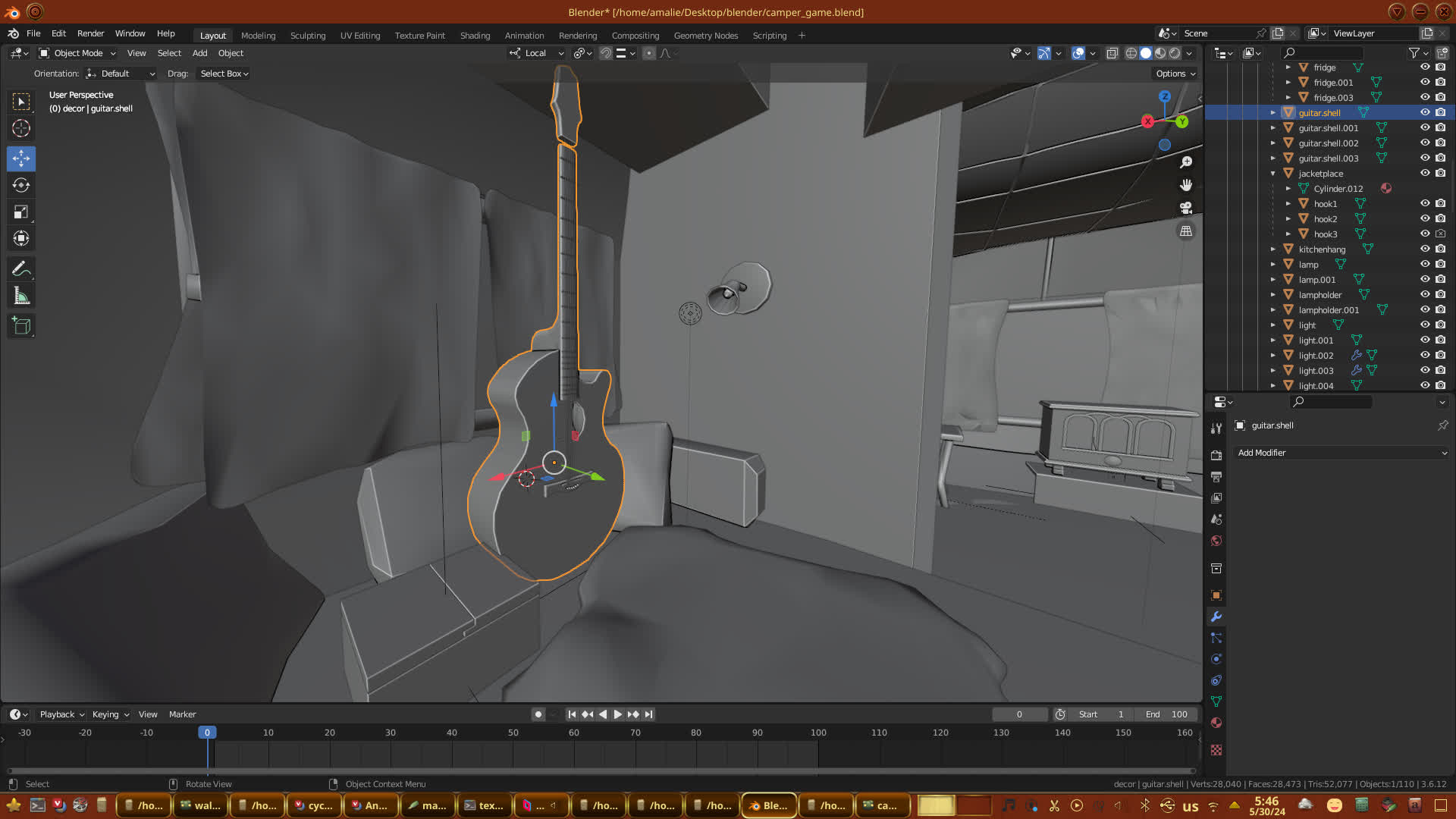Toggle X-ray shading mode
Viewport: 1456px width, 819px height.
coord(1112,53)
